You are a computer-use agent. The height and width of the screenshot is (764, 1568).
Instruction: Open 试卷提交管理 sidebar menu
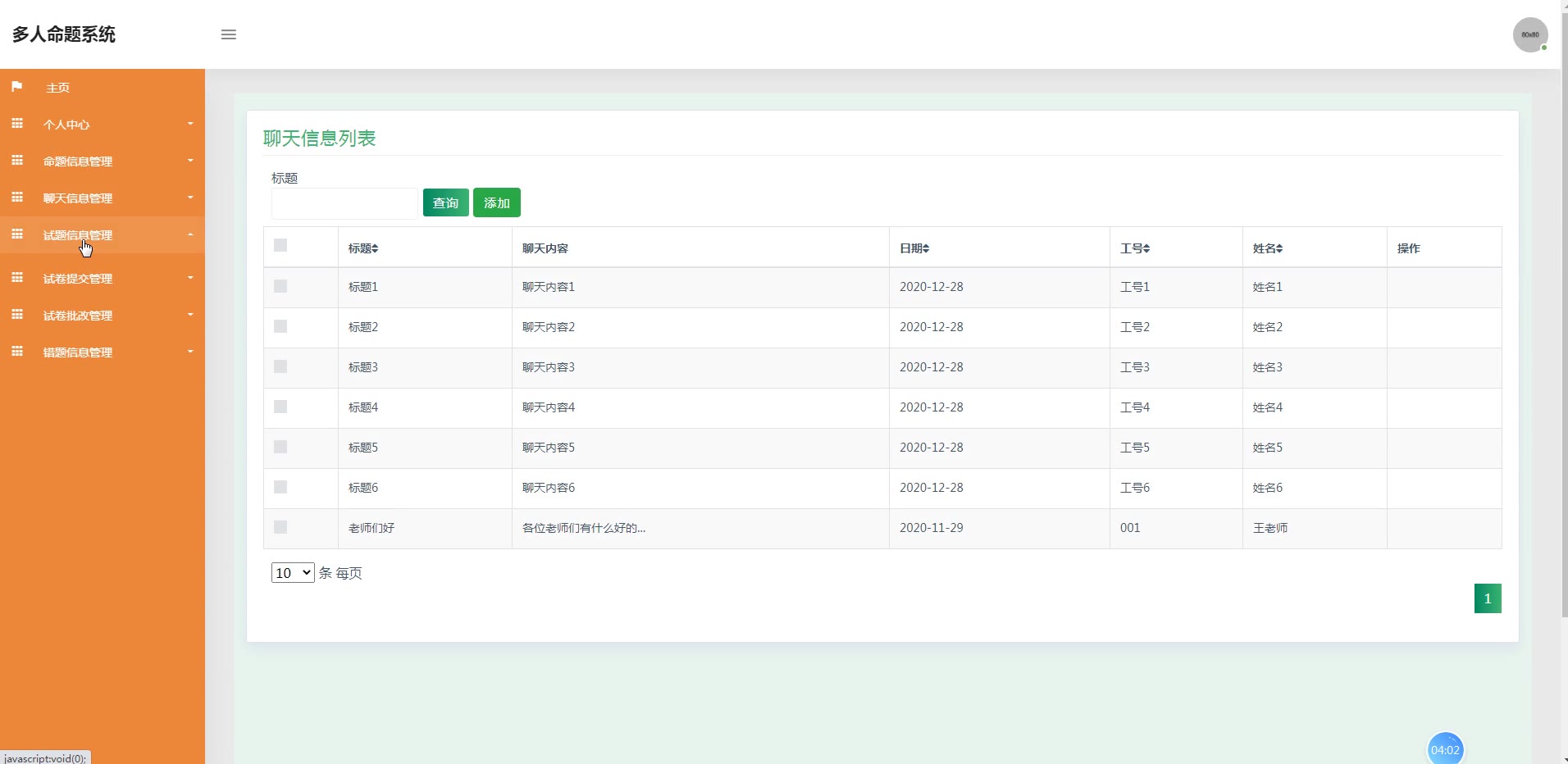(x=103, y=278)
